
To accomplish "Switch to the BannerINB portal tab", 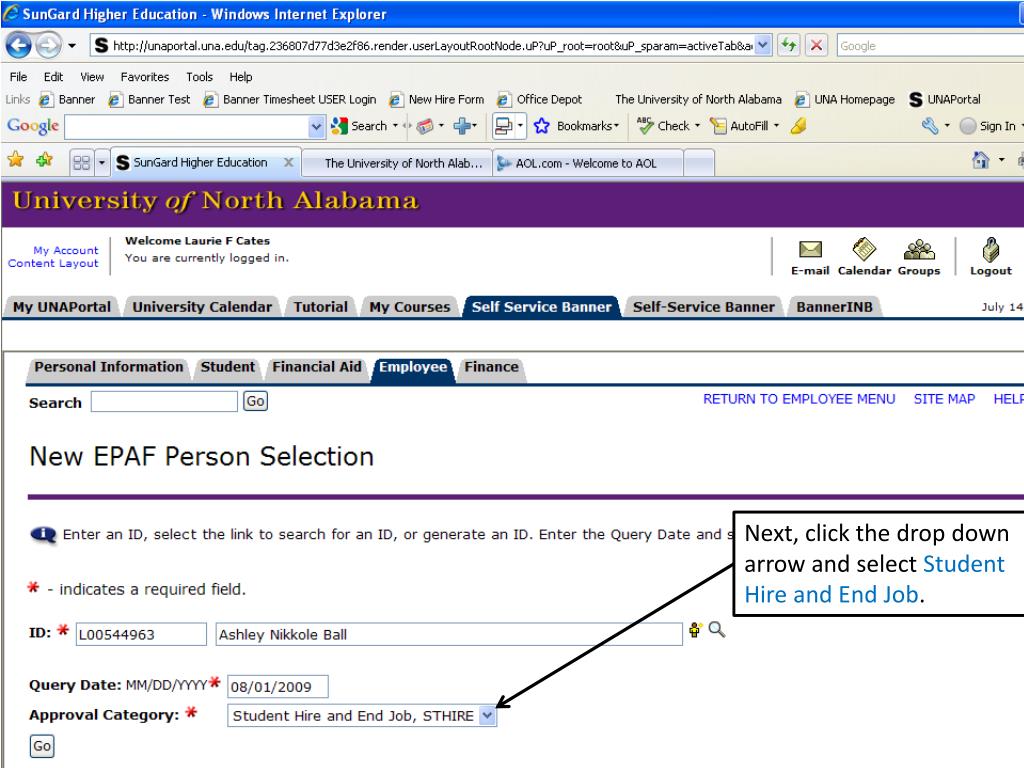I will click(x=834, y=307).
